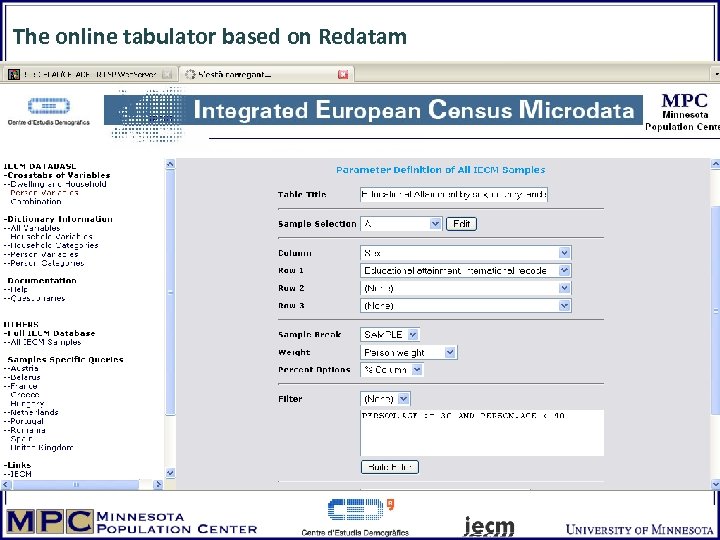The height and width of the screenshot is (540, 720).
Task: Click the first browser tab's favicon
Action: click(14, 74)
